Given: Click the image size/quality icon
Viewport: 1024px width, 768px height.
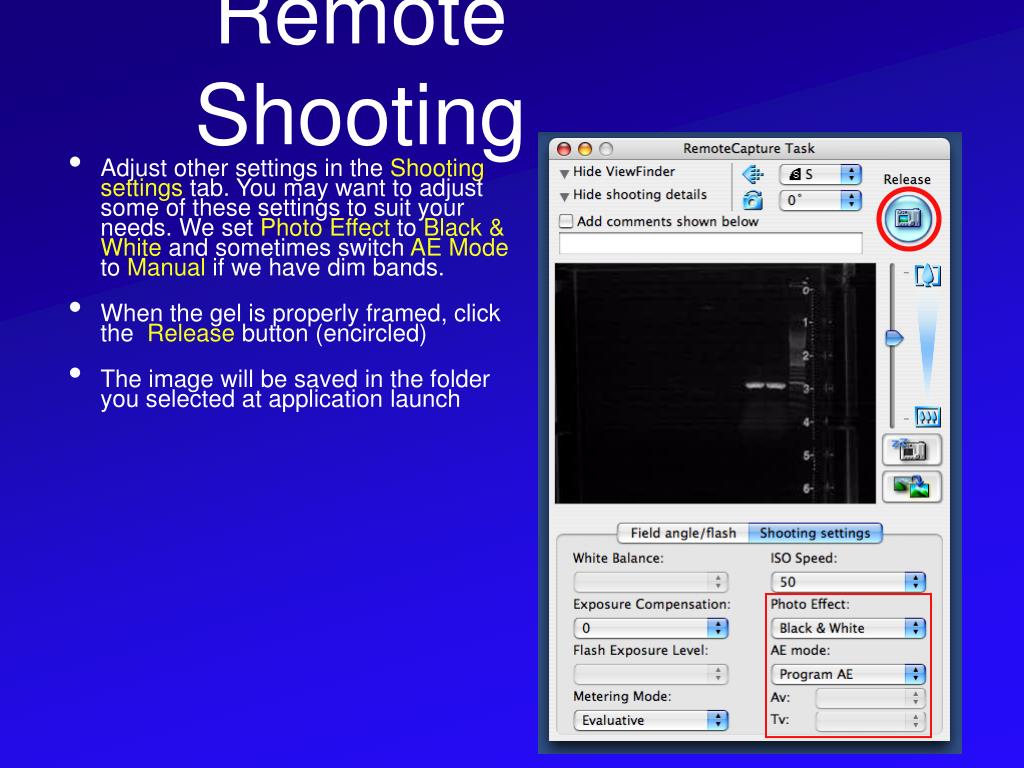Looking at the screenshot, I should pyautogui.click(x=752, y=174).
